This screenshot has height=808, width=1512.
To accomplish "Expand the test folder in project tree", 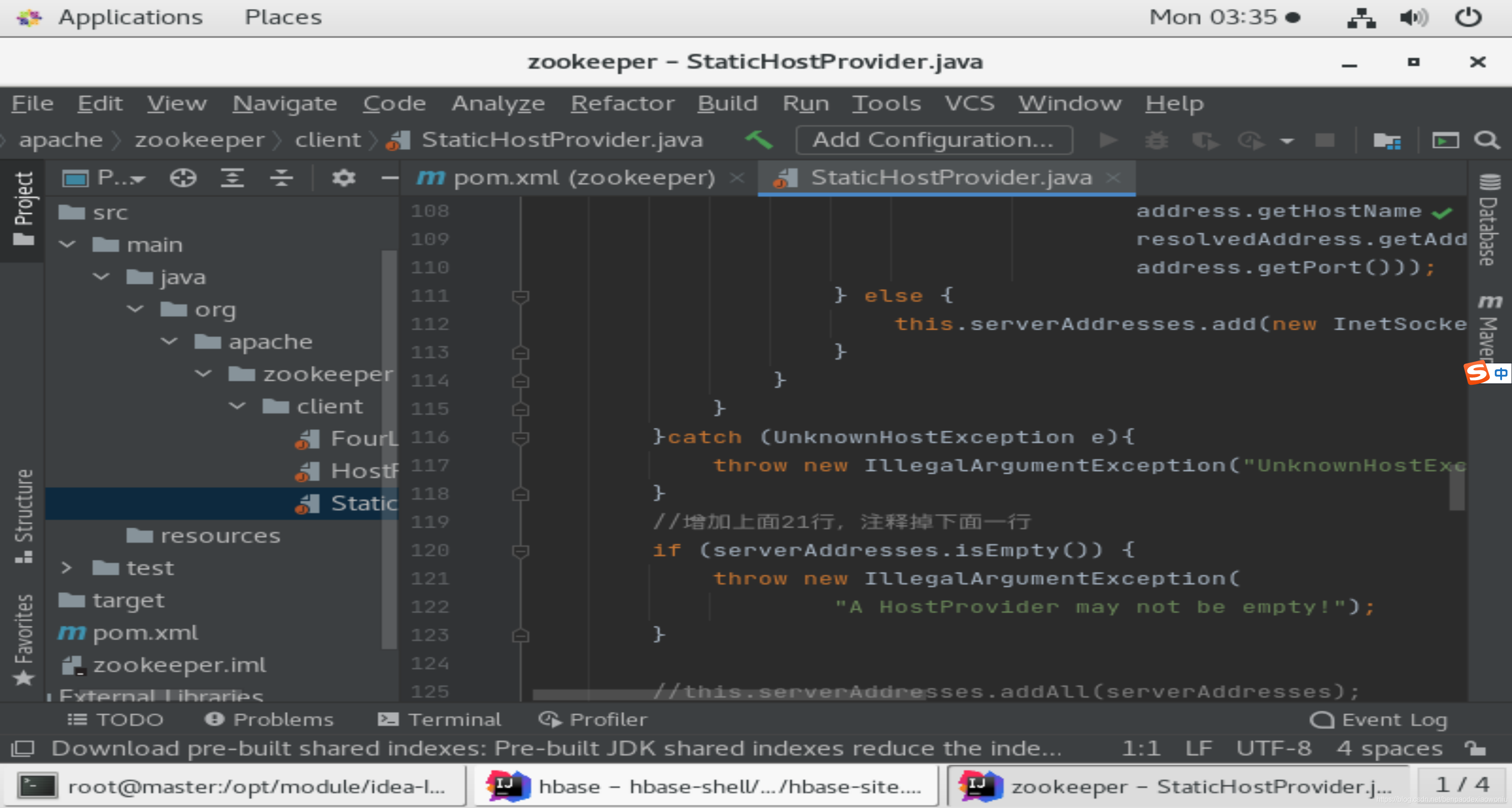I will pyautogui.click(x=66, y=568).
